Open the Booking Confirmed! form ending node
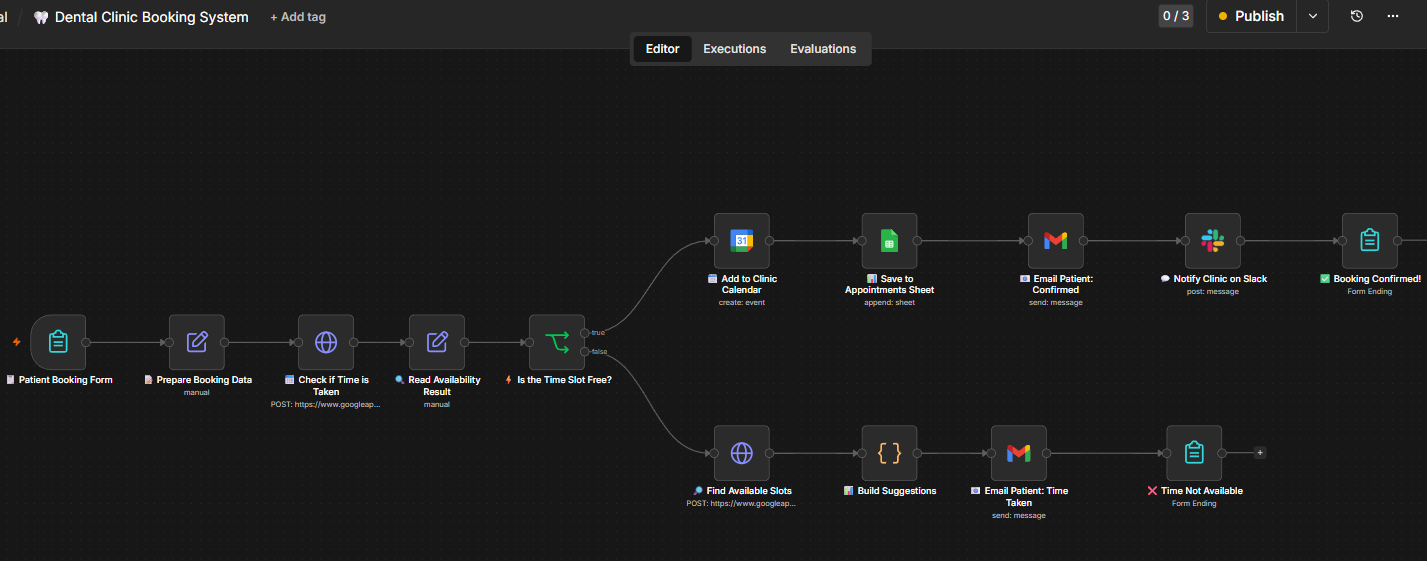1427x561 pixels. (x=1370, y=241)
